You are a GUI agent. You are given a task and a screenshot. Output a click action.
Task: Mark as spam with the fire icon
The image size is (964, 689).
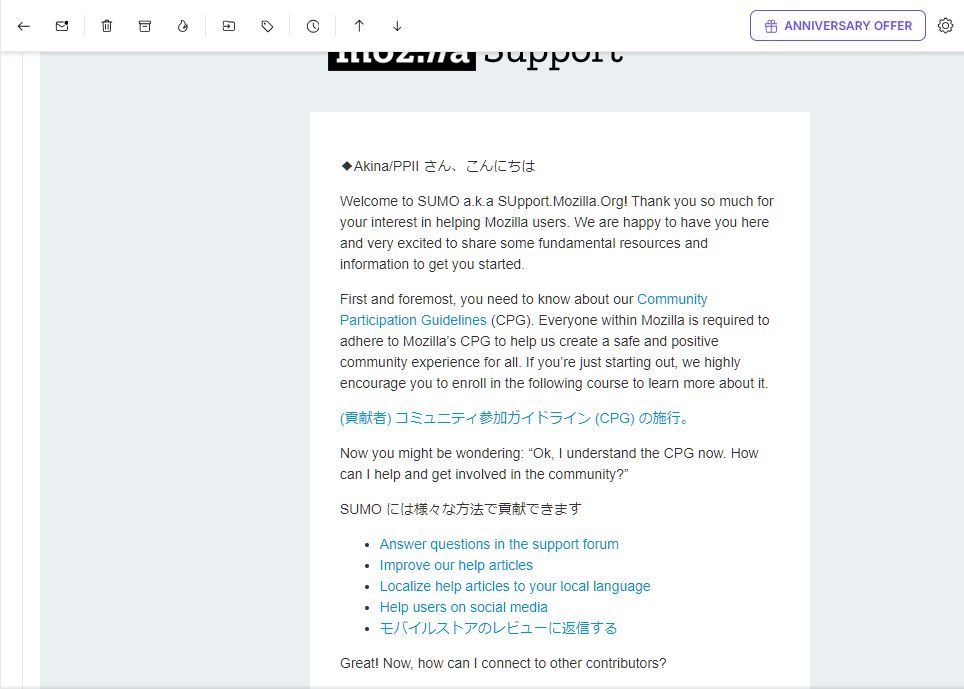click(x=183, y=26)
